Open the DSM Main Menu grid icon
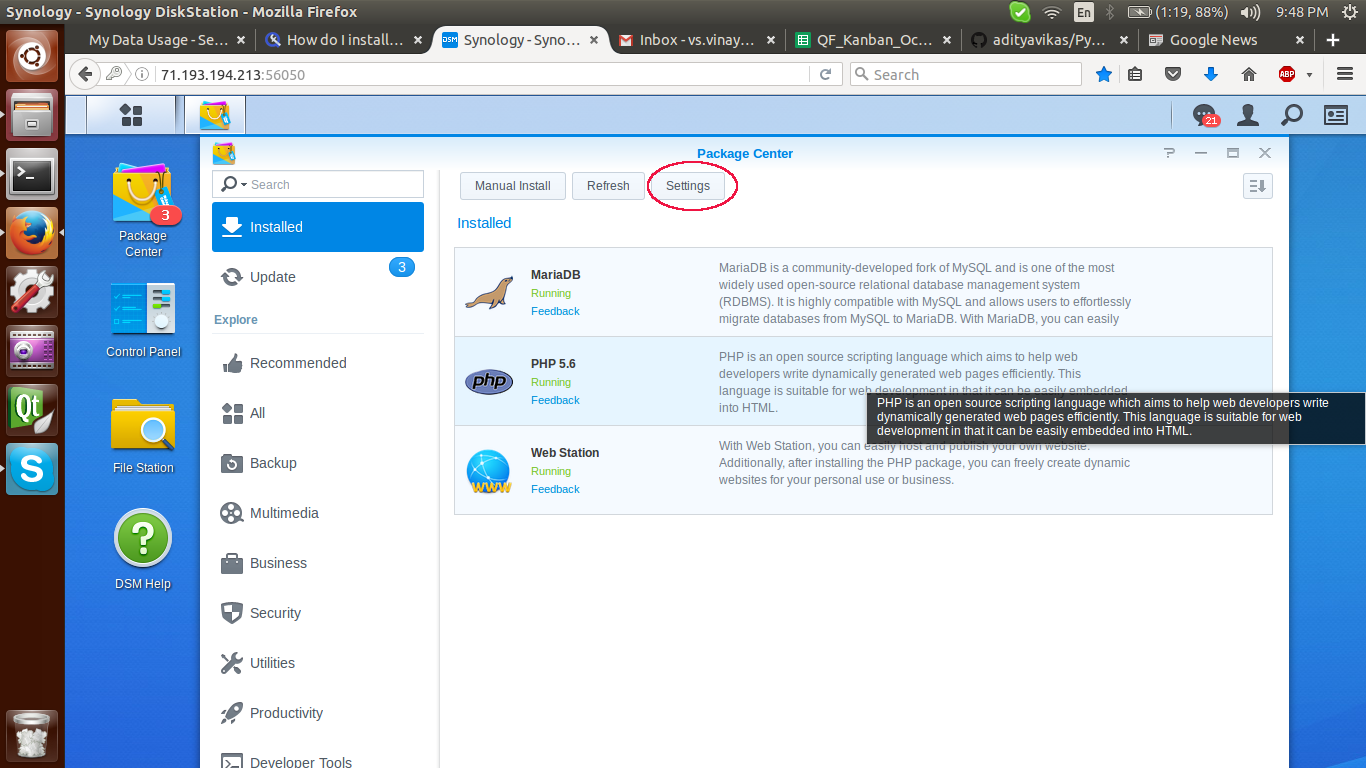This screenshot has height=768, width=1366. click(131, 115)
